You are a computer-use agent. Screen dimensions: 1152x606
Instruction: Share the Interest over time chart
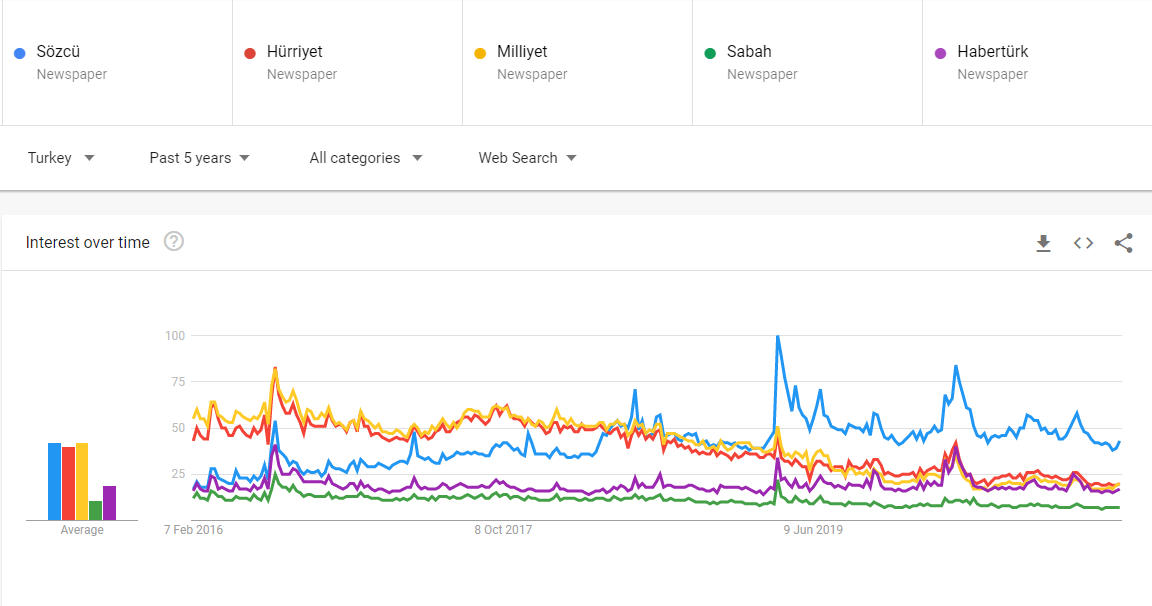click(x=1123, y=243)
